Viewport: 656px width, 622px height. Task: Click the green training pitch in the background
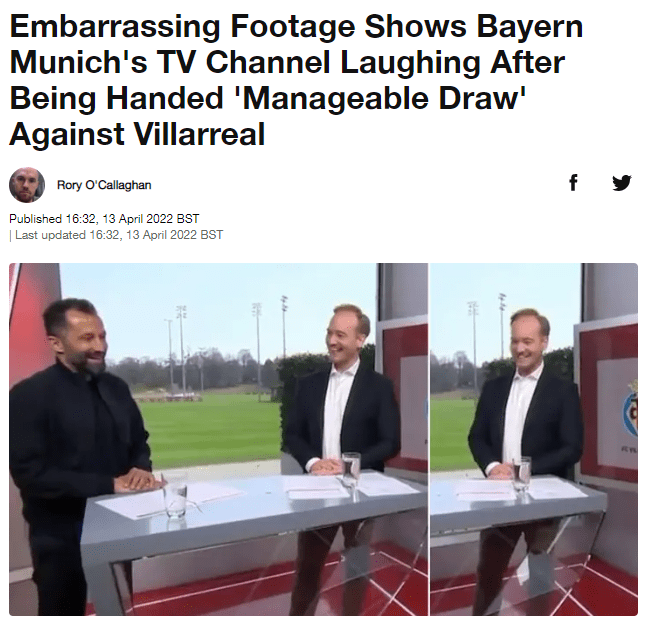tap(209, 429)
